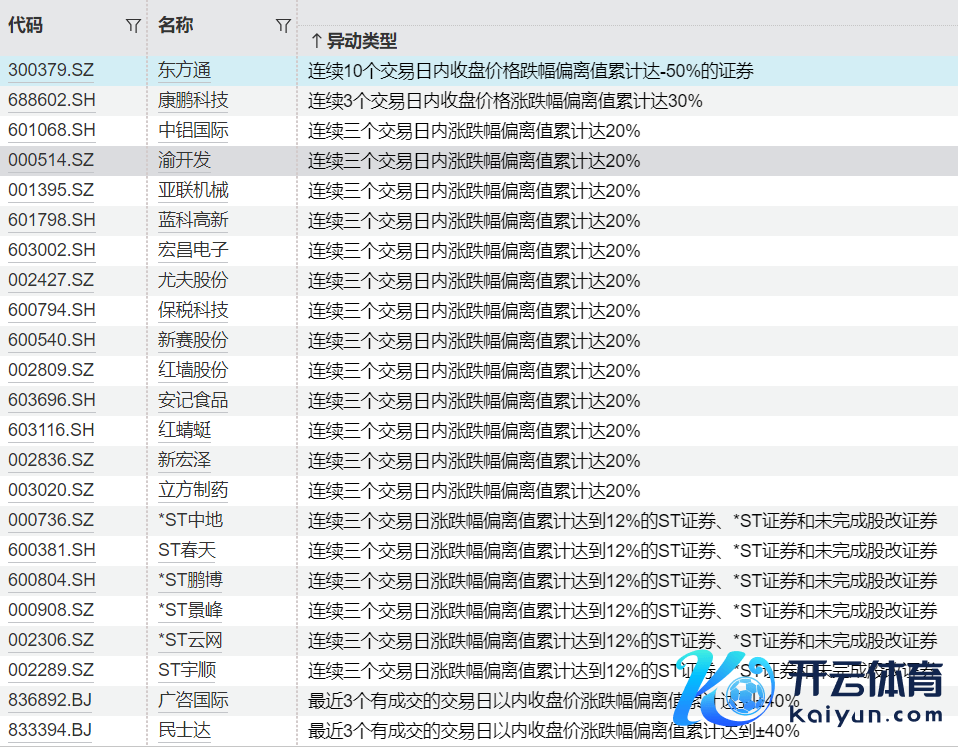Click the 名称 column header
This screenshot has width=958, height=748.
click(x=175, y=26)
